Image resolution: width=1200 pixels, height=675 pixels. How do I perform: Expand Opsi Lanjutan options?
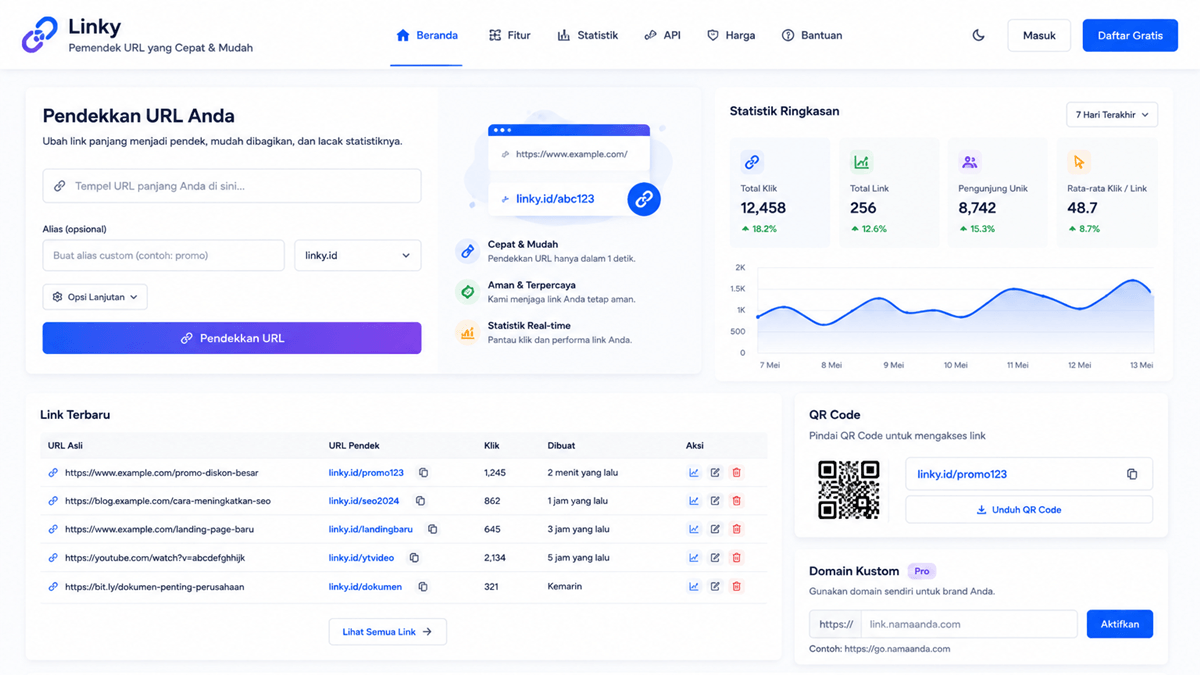(x=95, y=297)
